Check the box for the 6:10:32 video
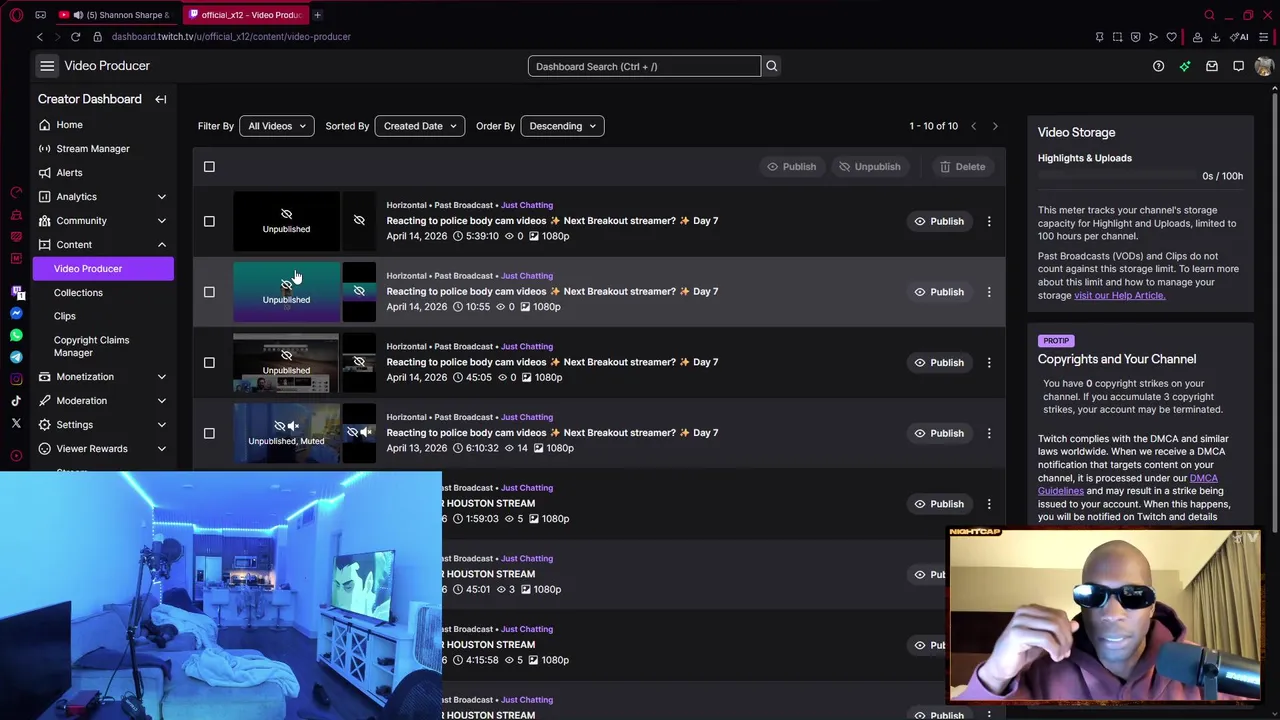This screenshot has width=1280, height=720. (209, 433)
